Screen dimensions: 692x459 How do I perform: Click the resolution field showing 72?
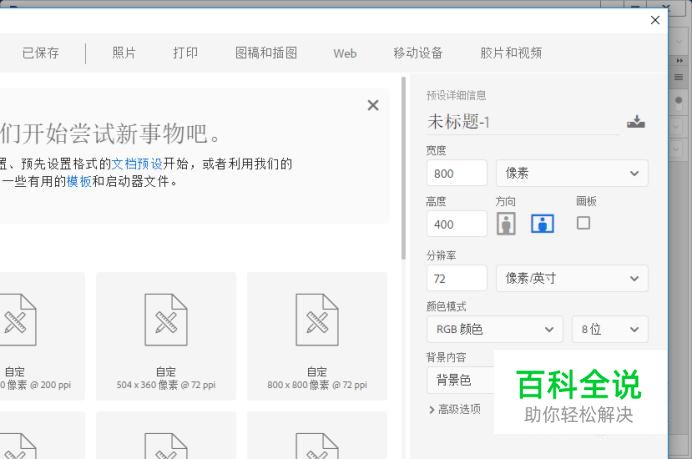click(457, 278)
